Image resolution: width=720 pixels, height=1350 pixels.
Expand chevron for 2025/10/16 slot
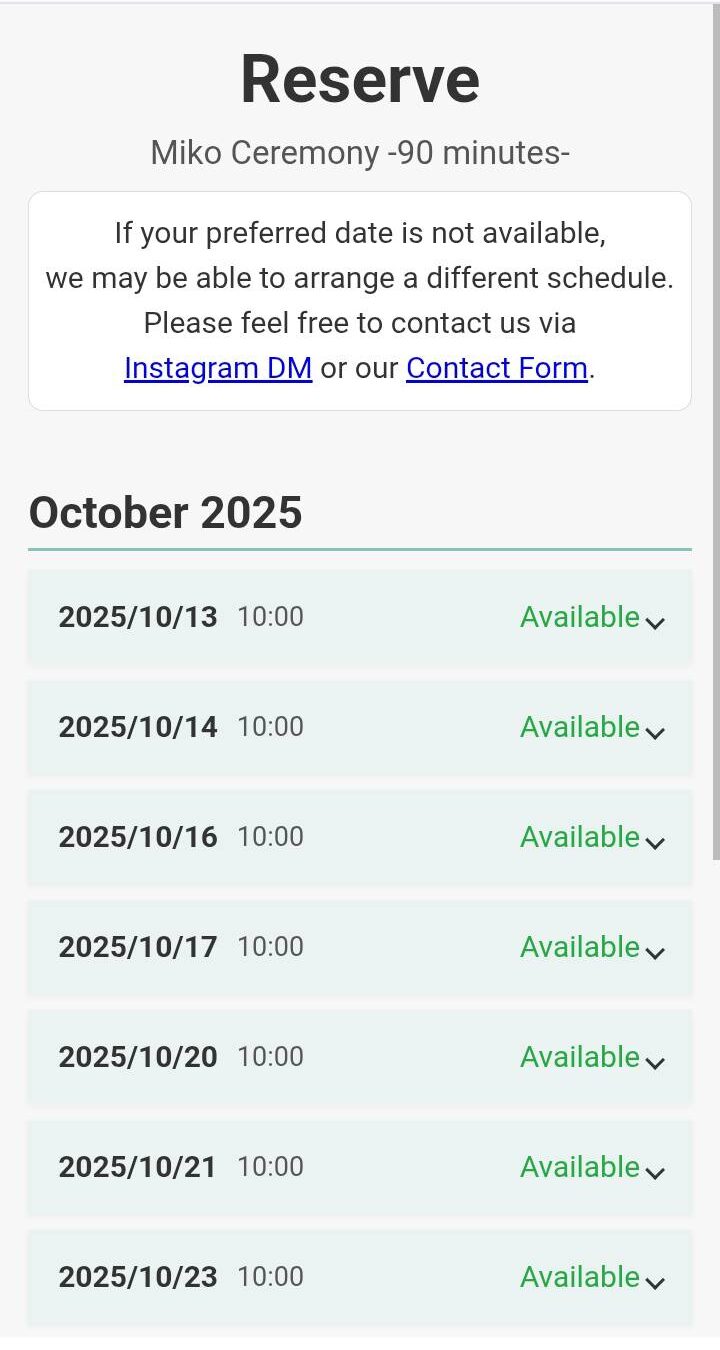tap(655, 842)
